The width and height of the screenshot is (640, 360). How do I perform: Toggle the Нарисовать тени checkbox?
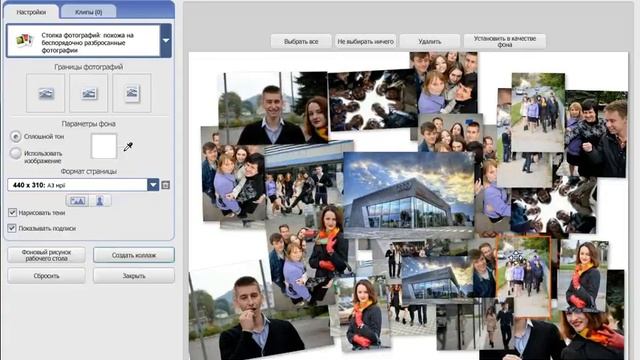(12, 213)
